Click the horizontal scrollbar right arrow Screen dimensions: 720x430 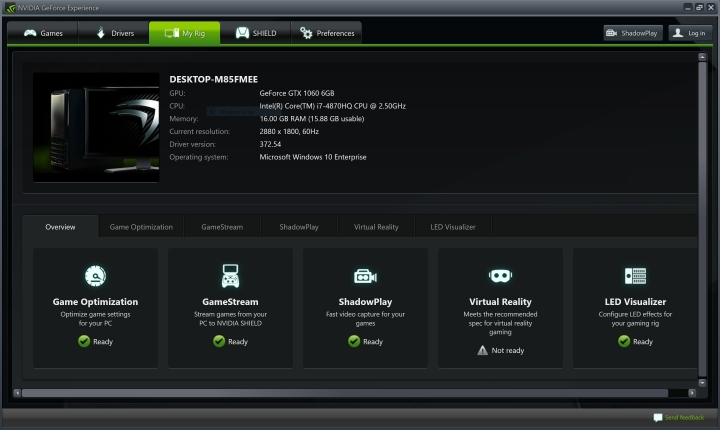[x=692, y=393]
